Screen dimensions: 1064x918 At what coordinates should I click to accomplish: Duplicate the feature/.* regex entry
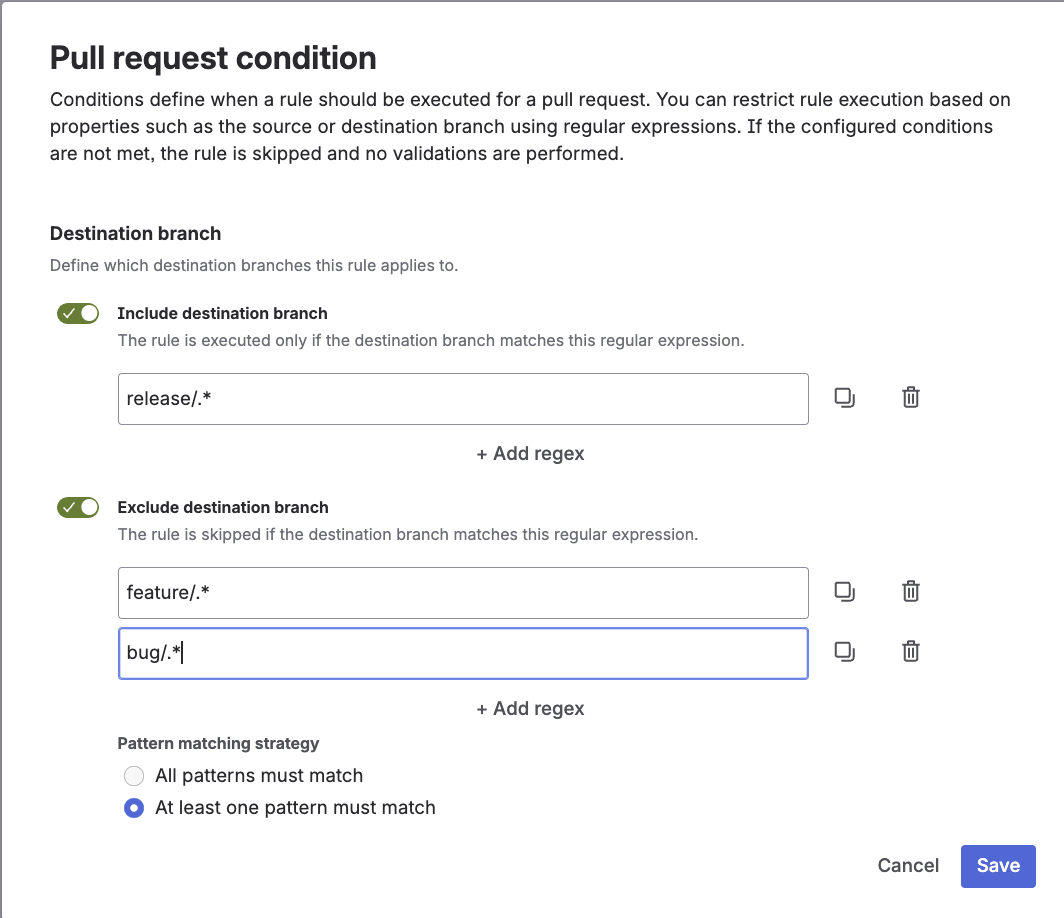[x=844, y=592]
